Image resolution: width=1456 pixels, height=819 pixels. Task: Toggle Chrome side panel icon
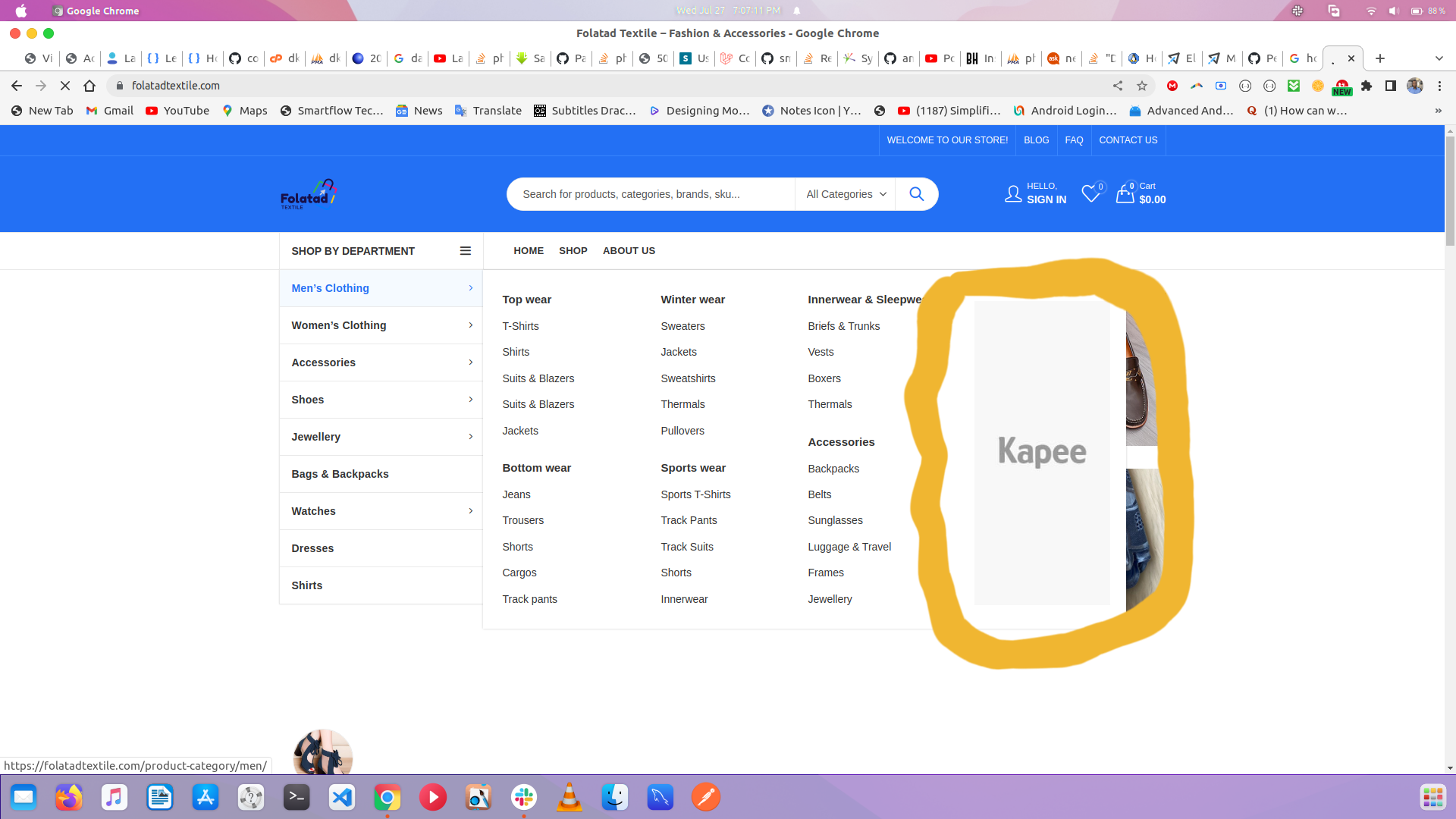point(1391,86)
